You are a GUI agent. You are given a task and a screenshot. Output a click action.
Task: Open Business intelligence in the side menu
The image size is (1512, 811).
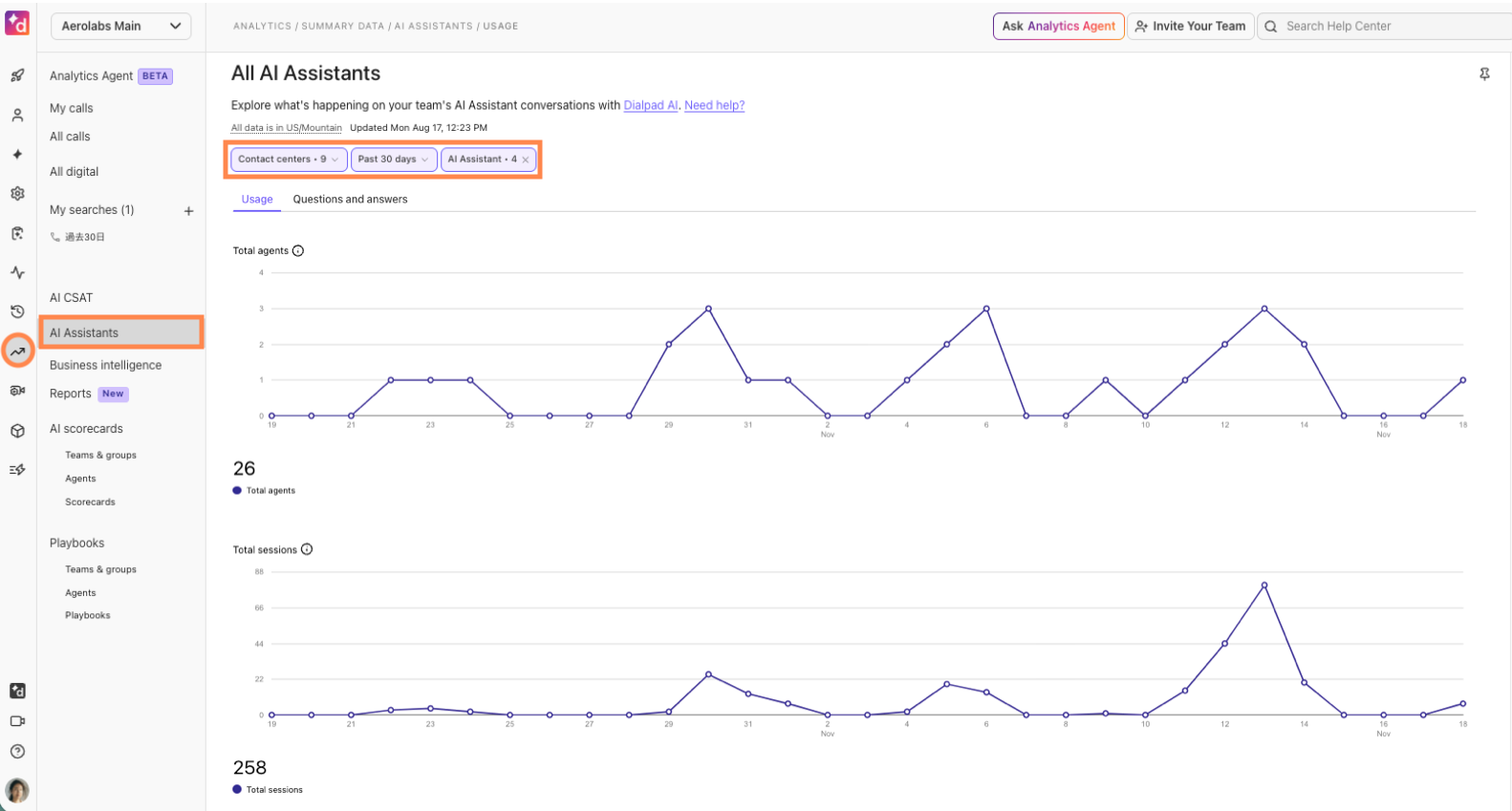click(105, 365)
